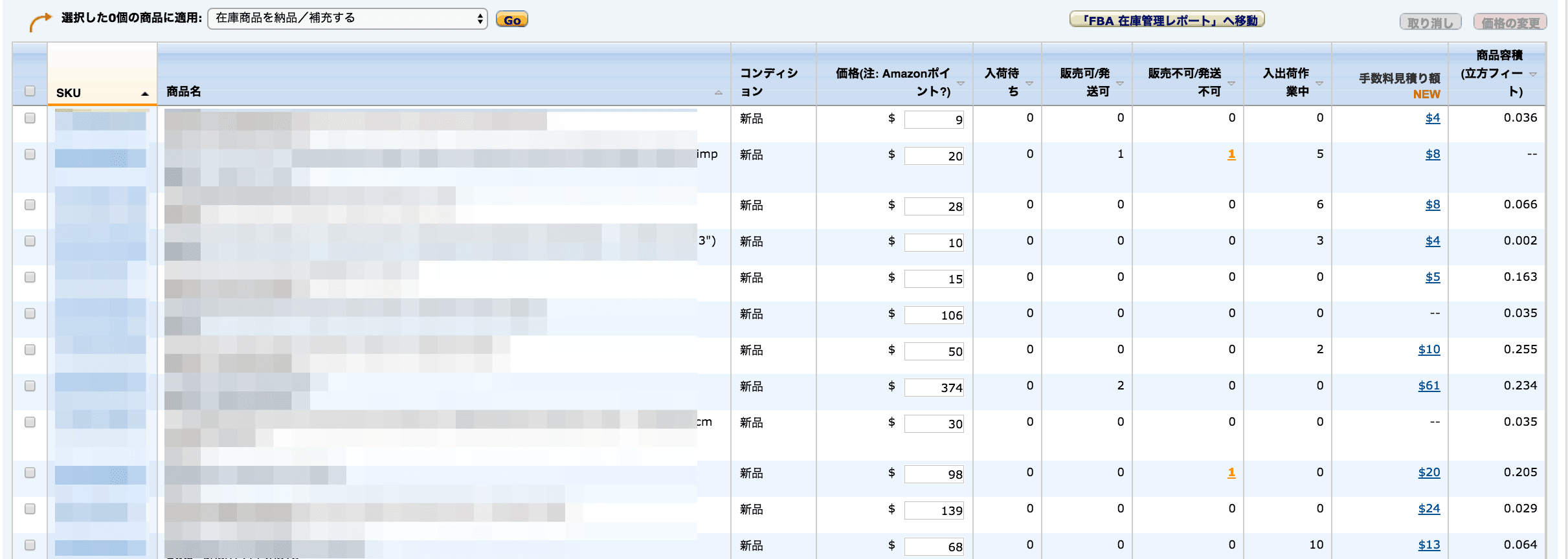Toggle the select-all checkbox in header

(x=30, y=91)
